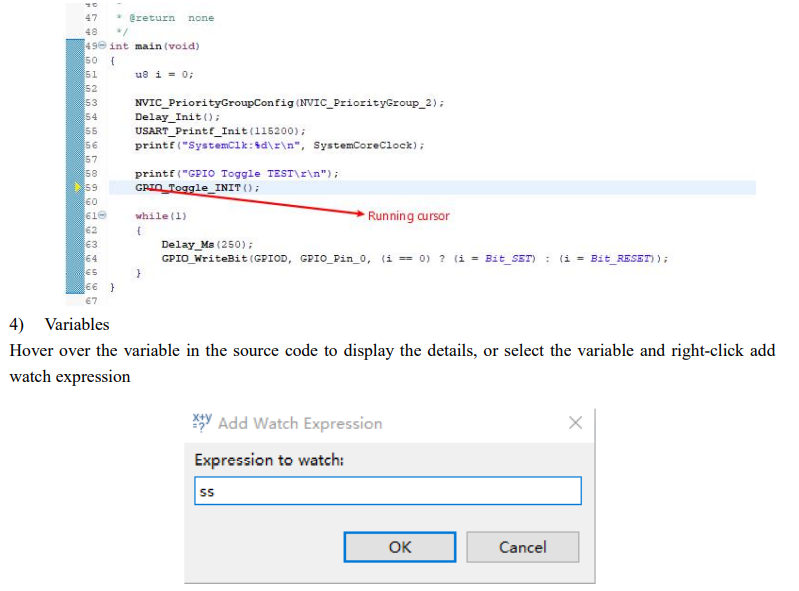The image size is (799, 591).
Task: Click the Delay_Ms(250) statement
Action: [x=207, y=244]
